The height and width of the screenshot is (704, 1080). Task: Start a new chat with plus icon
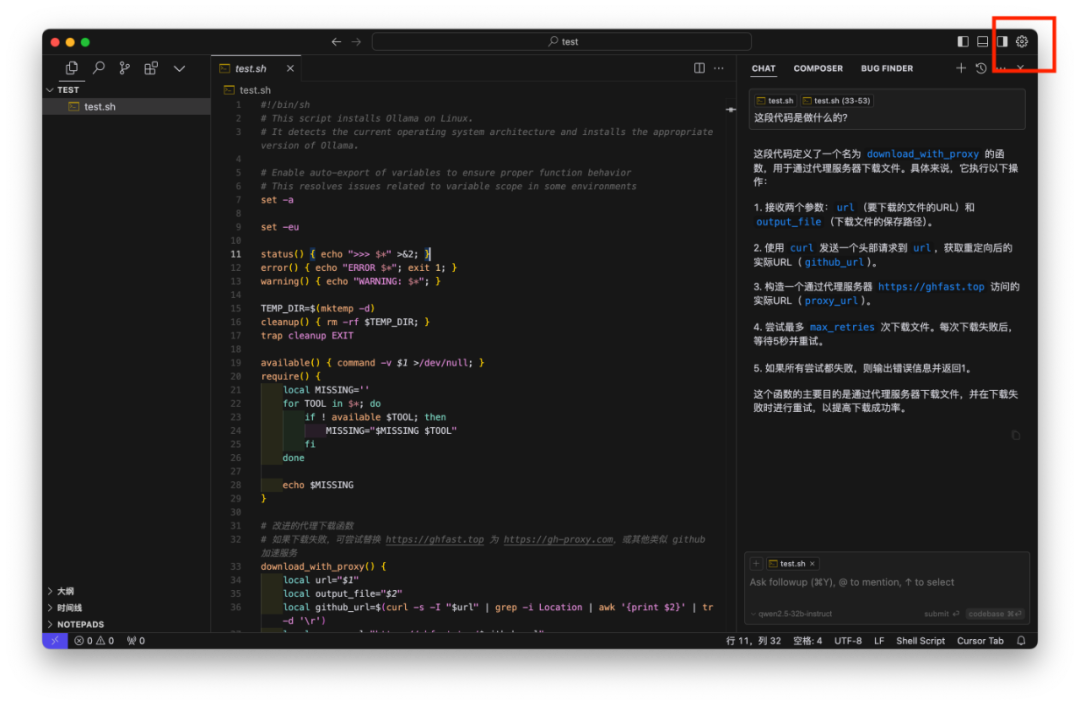click(x=961, y=68)
